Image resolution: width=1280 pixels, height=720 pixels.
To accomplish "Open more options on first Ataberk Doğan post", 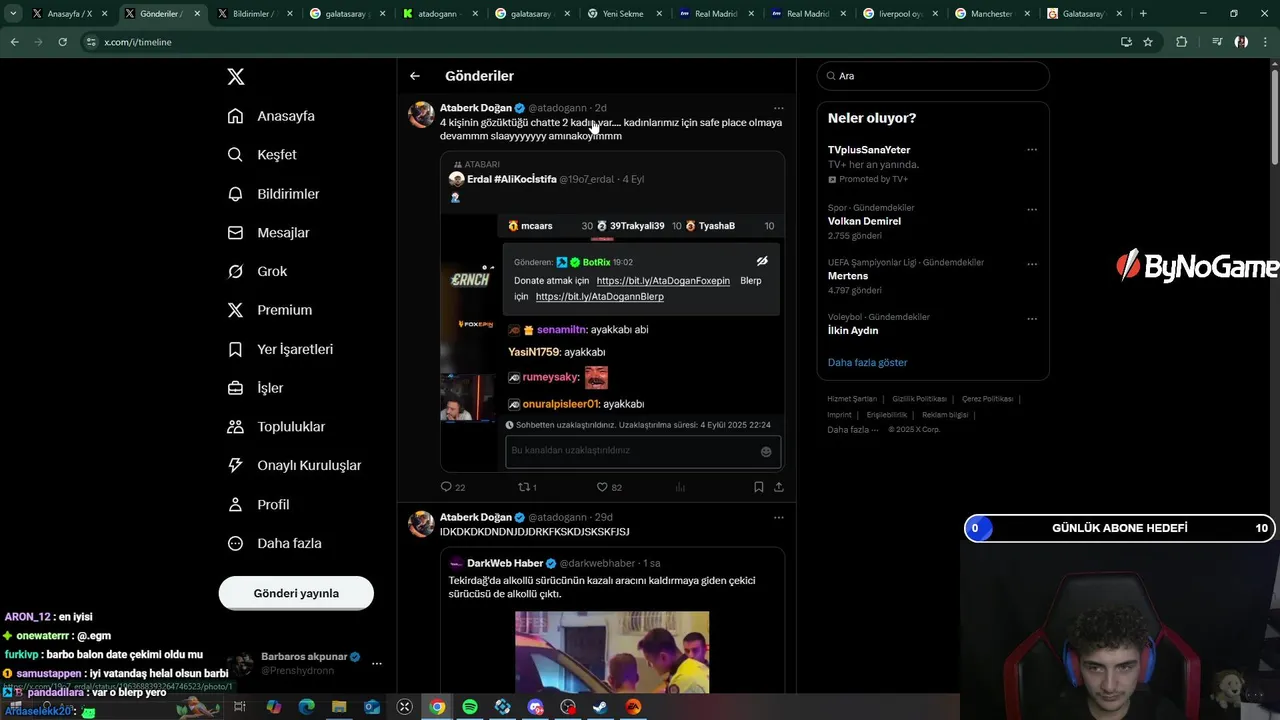I will coord(779,108).
